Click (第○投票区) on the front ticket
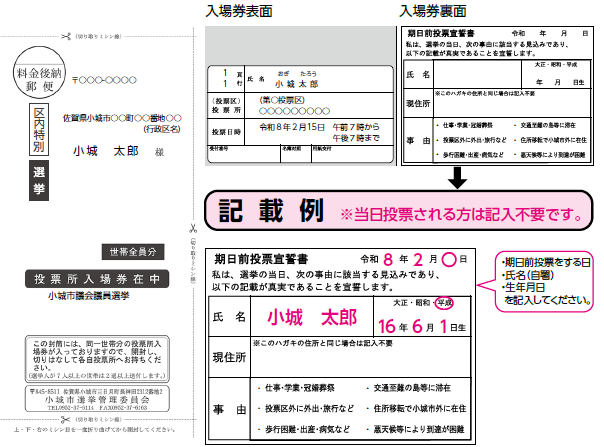This screenshot has height=447, width=604. click(x=282, y=100)
